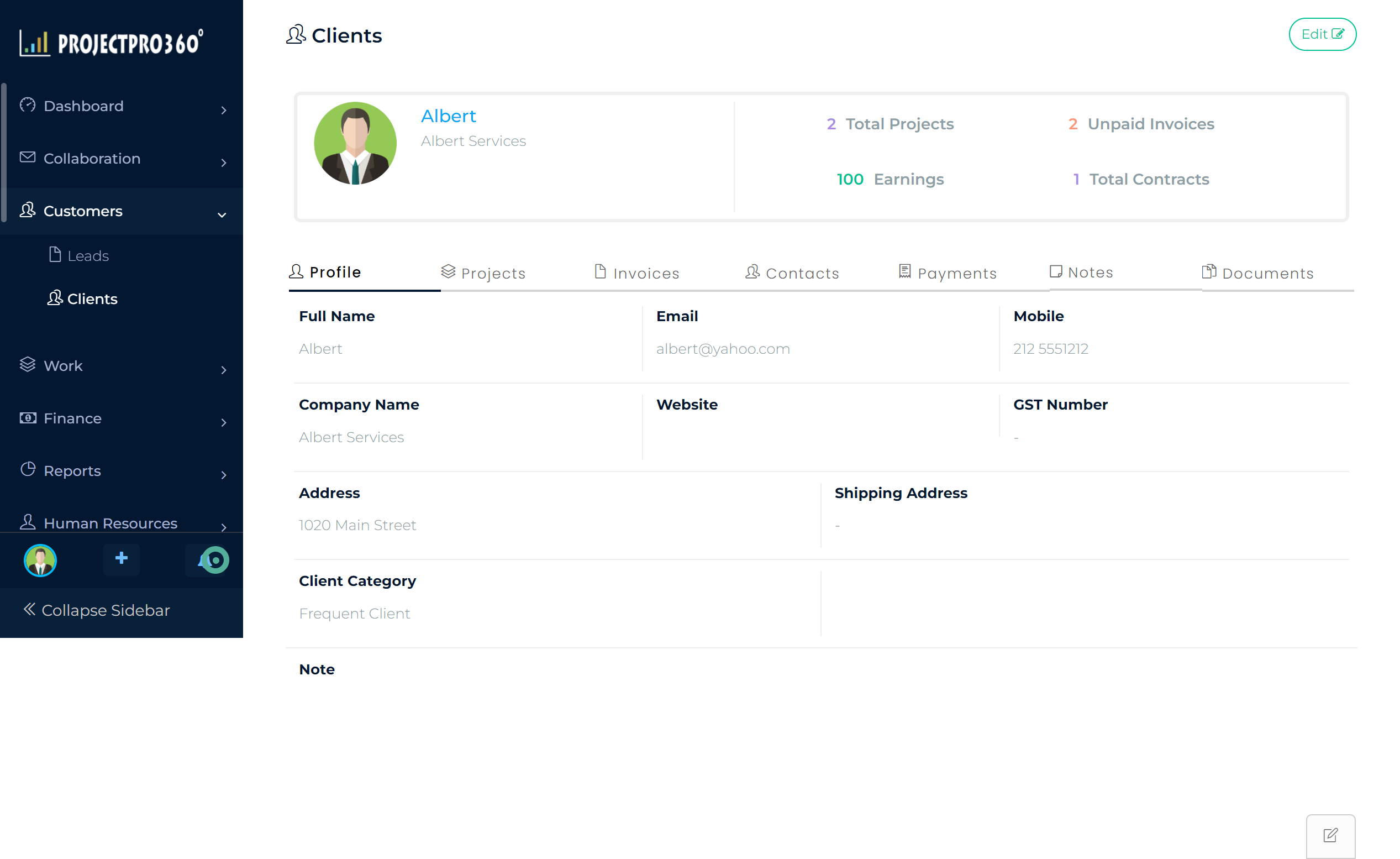Click the Albert client name link
The image size is (1400, 859).
[x=448, y=116]
